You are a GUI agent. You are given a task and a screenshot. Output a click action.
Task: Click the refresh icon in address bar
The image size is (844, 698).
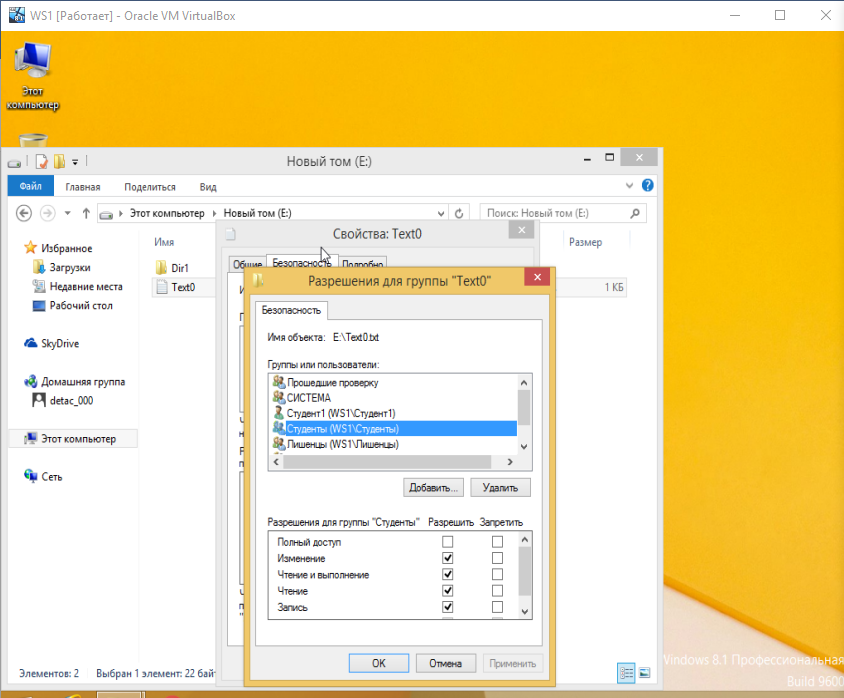click(x=459, y=213)
